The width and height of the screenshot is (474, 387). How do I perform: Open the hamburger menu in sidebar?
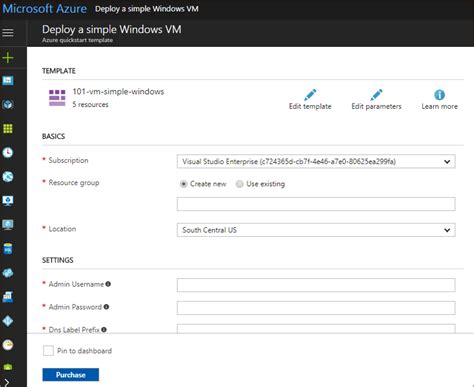[8, 32]
